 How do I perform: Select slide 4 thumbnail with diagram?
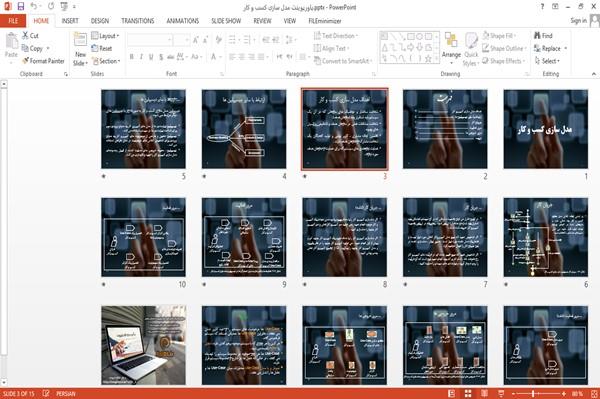pos(244,129)
